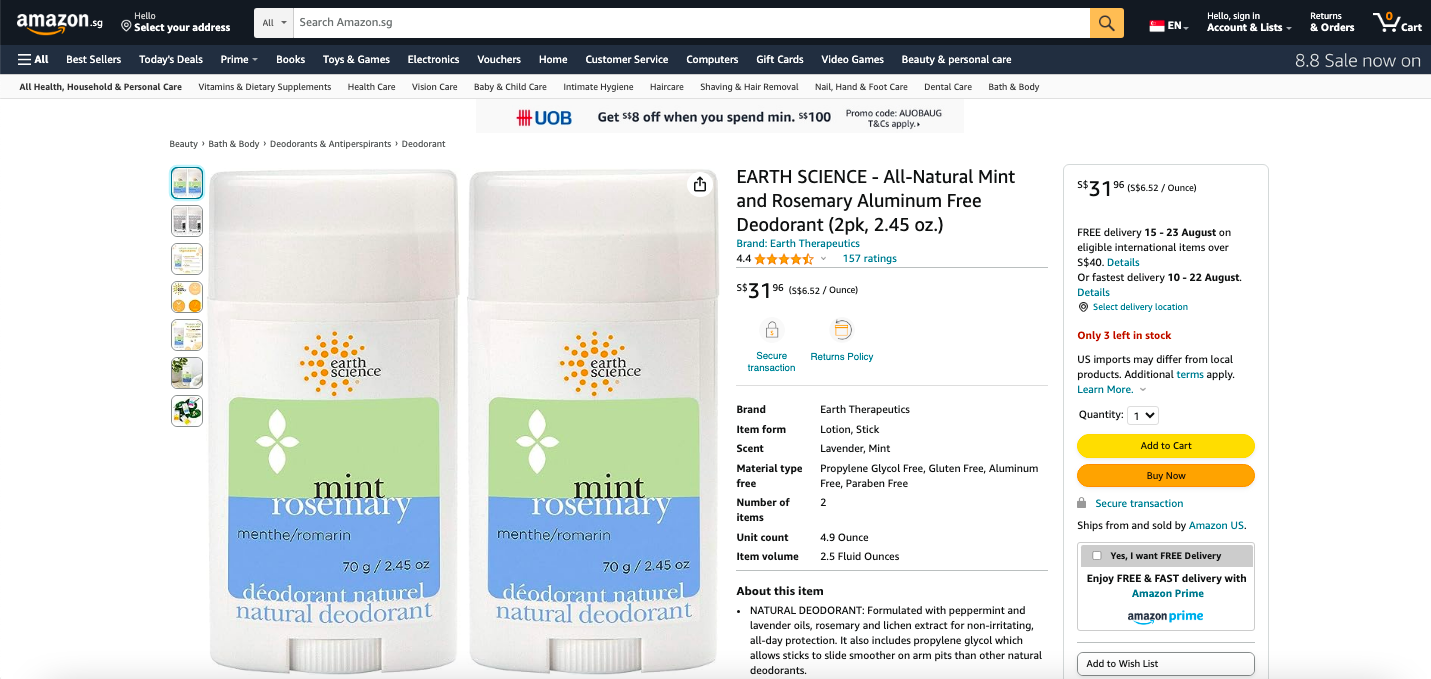Open Brand: Earth Therapeutics link
Image resolution: width=1431 pixels, height=679 pixels.
coord(798,244)
